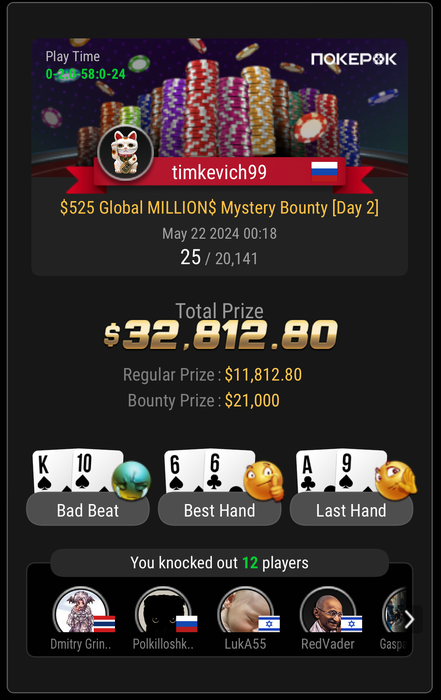Image resolution: width=441 pixels, height=700 pixels.
Task: Open the Bad Beat hand replay
Action: click(88, 510)
